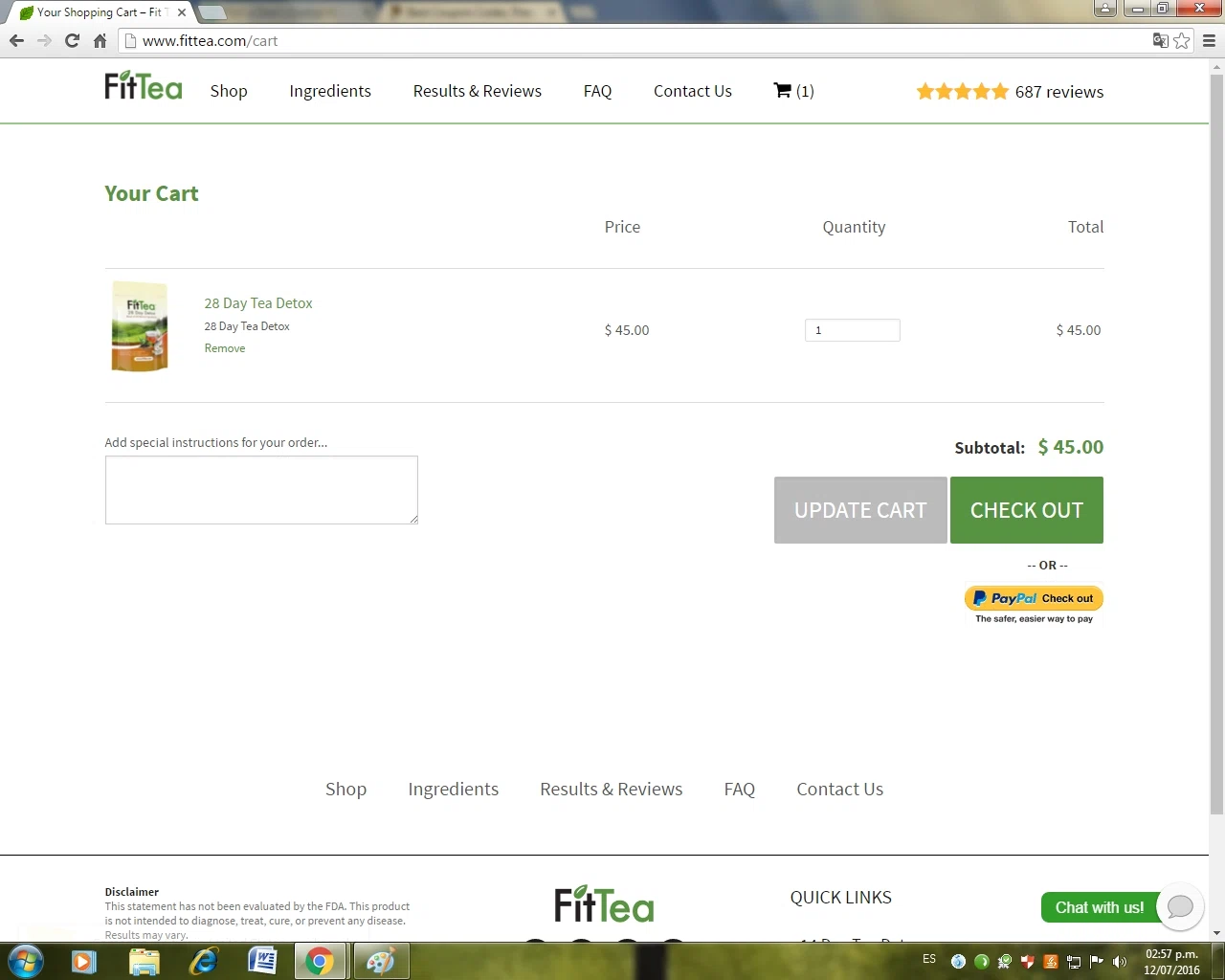Click the browser back arrow

click(x=16, y=40)
